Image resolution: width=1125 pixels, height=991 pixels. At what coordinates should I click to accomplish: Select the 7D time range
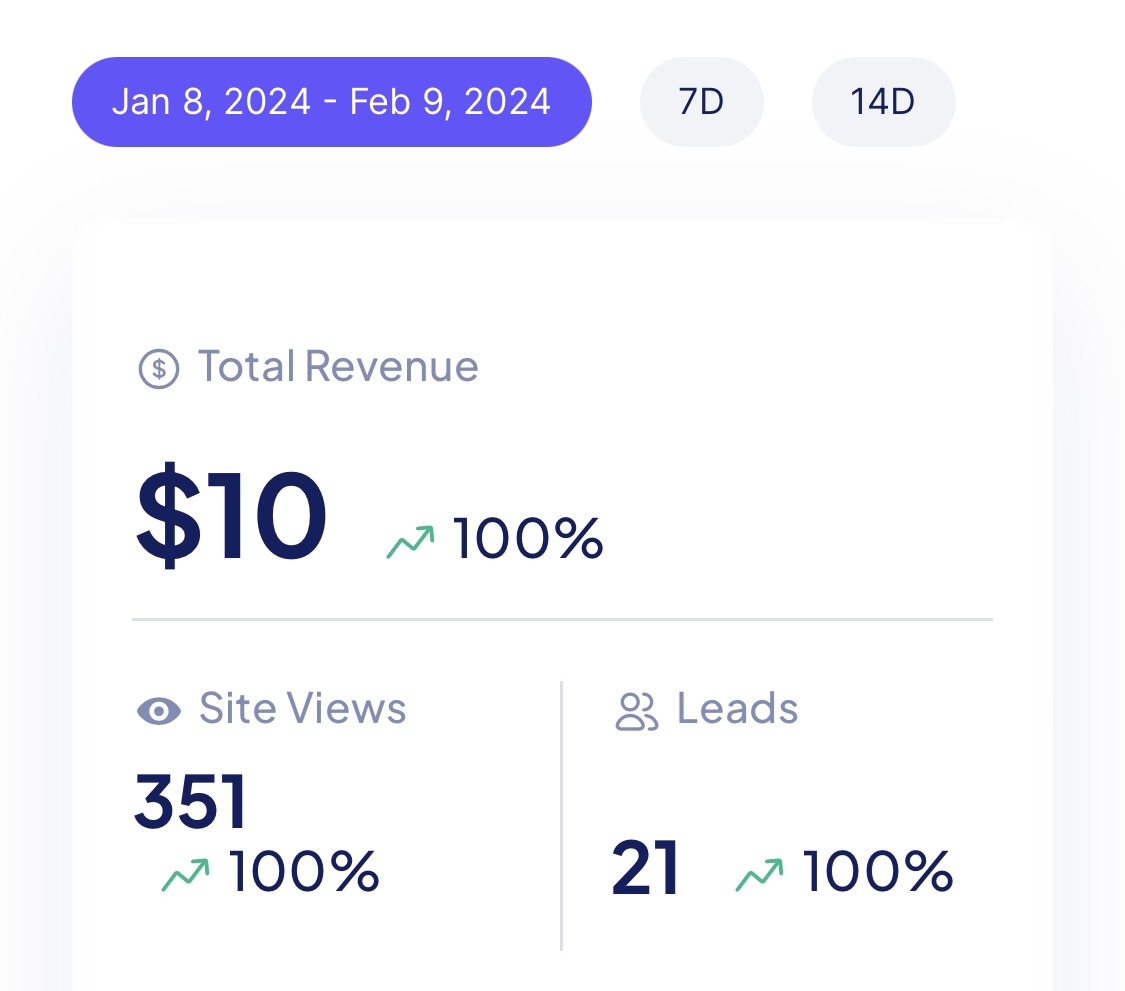701,102
